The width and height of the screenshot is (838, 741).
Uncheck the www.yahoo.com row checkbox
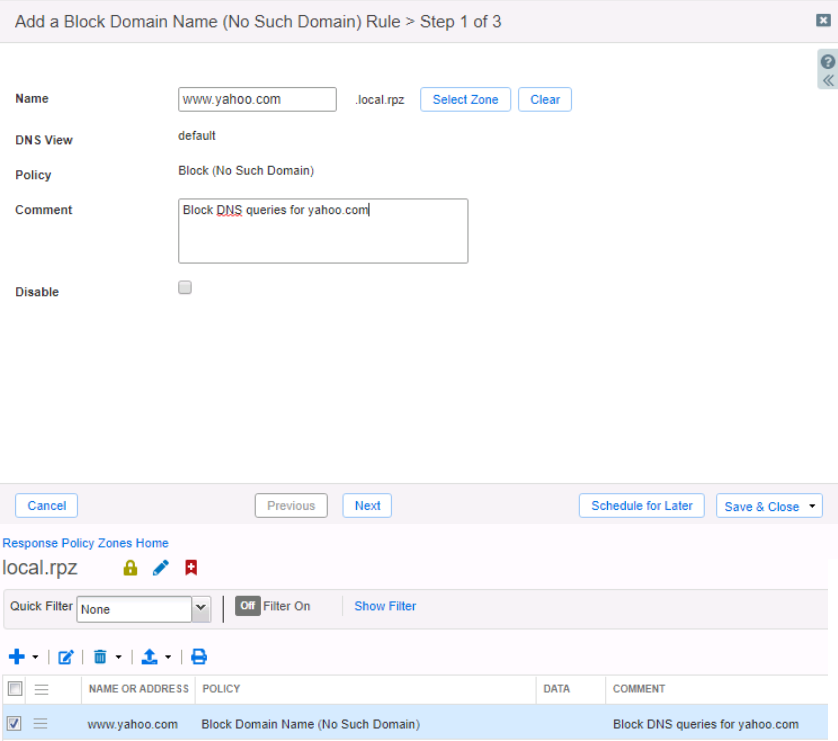click(15, 723)
